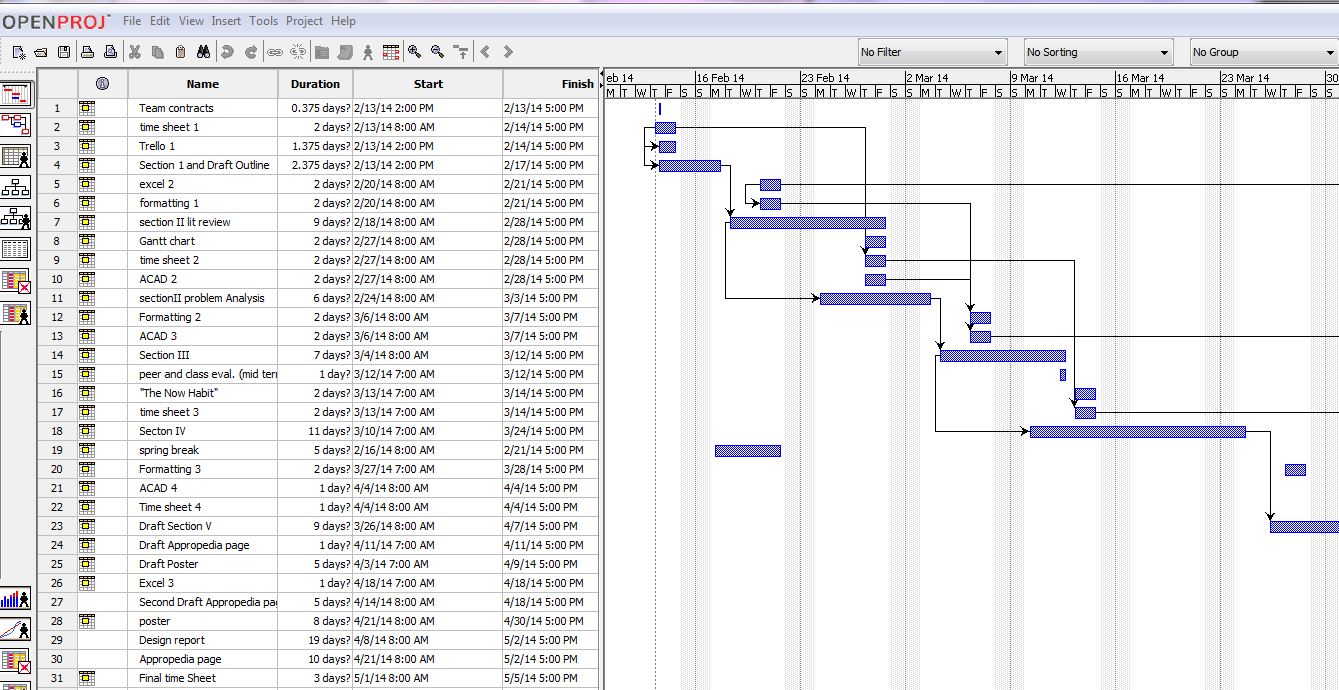This screenshot has height=690, width=1339.
Task: Toggle the Resources view sidebar button
Action: [16, 156]
